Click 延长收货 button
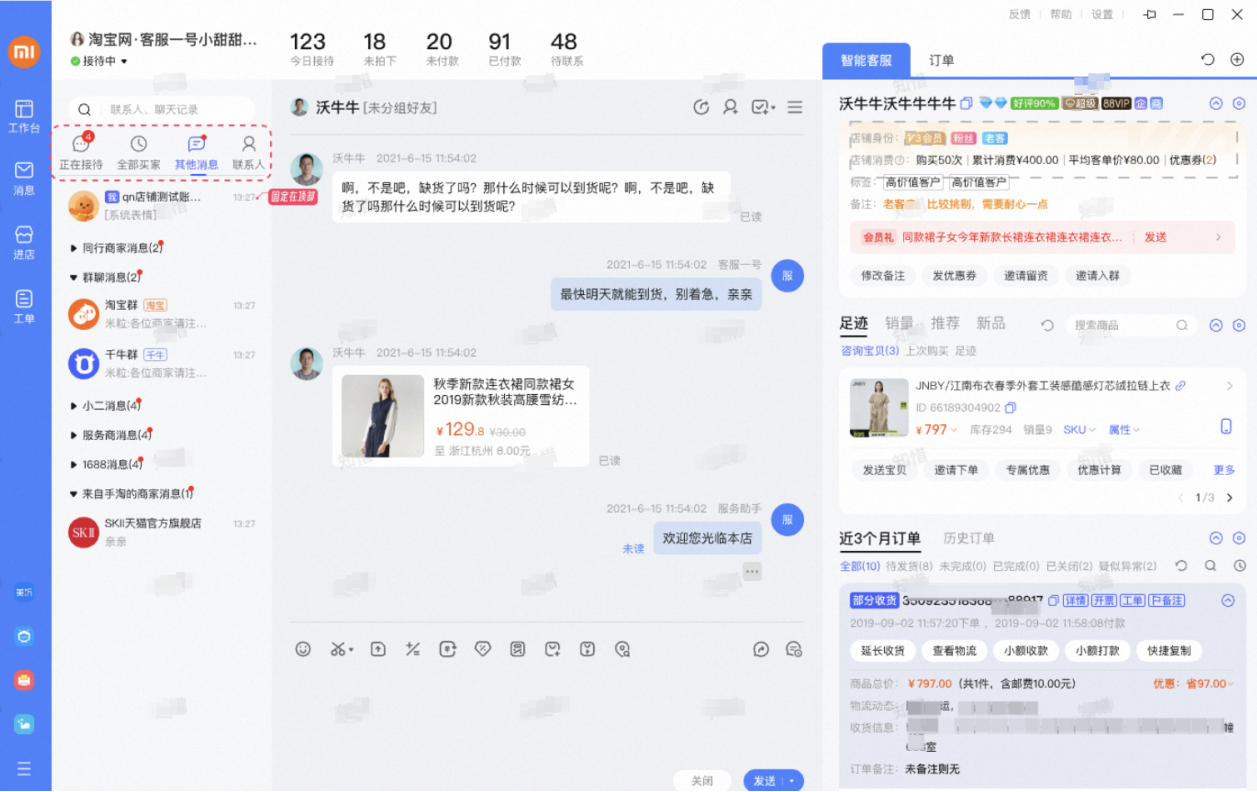The width and height of the screenshot is (1257, 792). point(883,650)
